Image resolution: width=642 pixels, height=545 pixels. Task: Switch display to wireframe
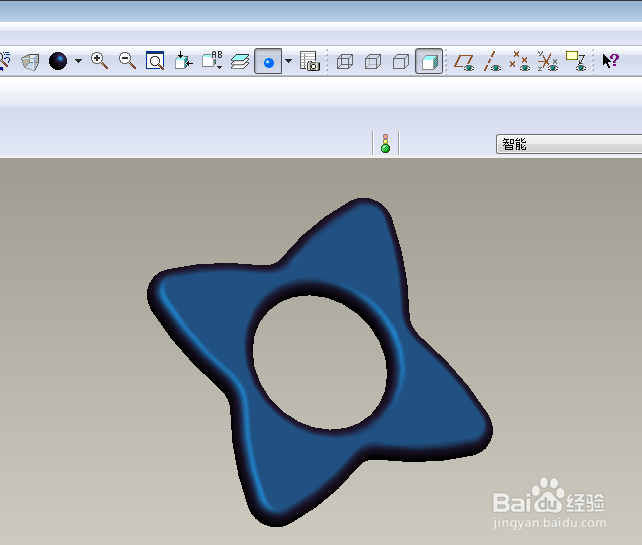click(345, 61)
